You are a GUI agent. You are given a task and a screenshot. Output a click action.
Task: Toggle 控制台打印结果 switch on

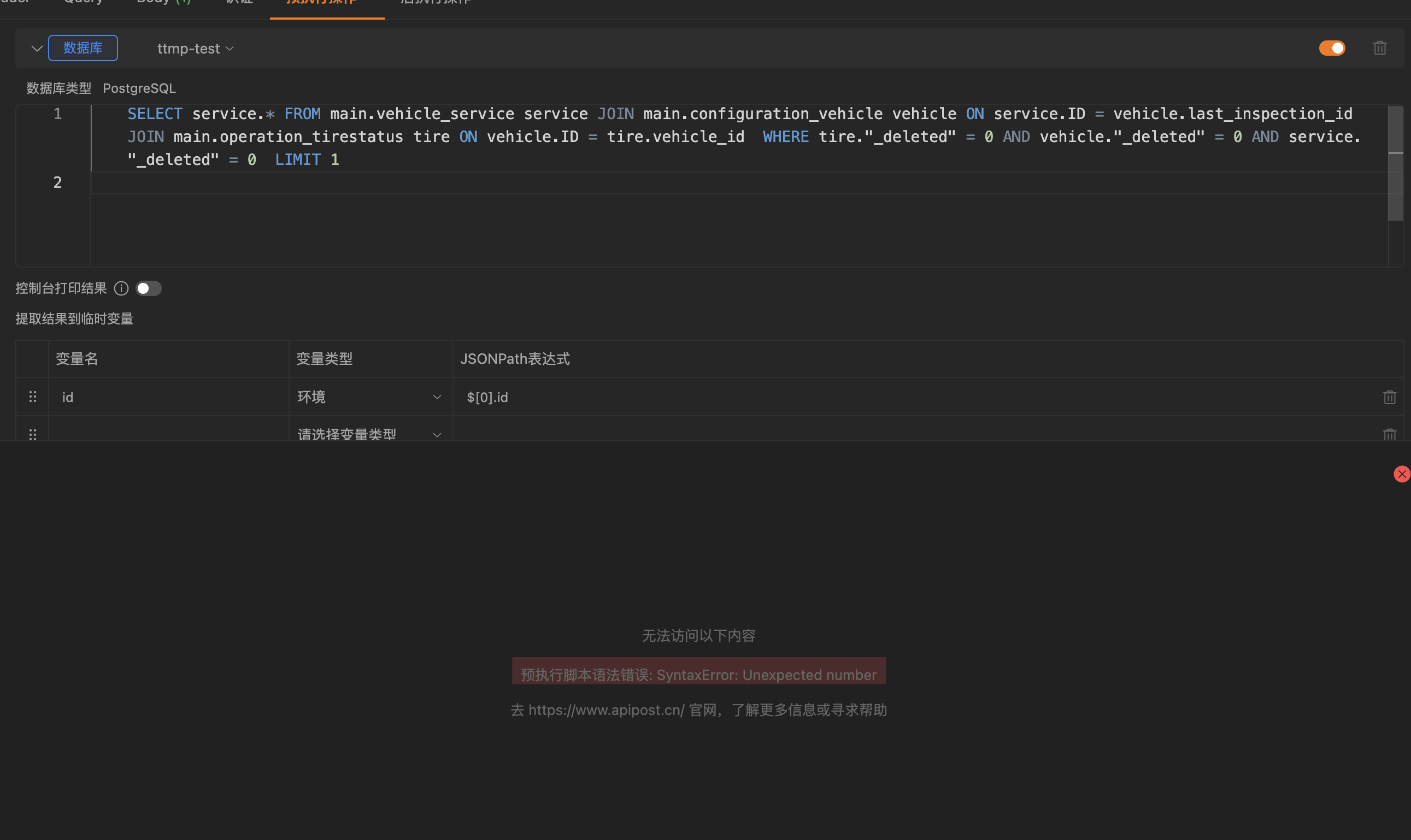(149, 289)
